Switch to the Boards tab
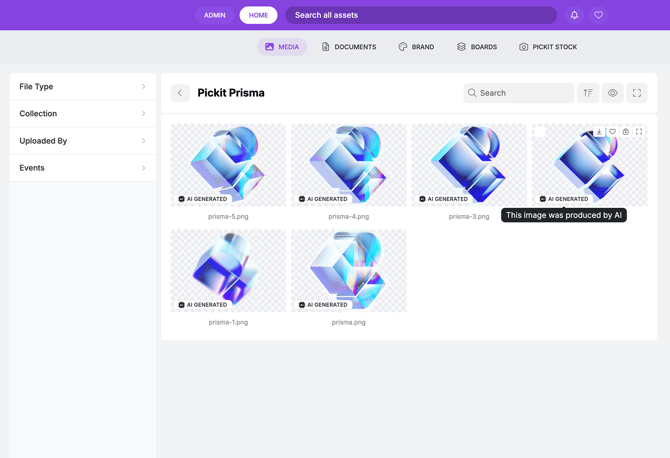Viewport: 670px width, 458px height. tap(477, 47)
